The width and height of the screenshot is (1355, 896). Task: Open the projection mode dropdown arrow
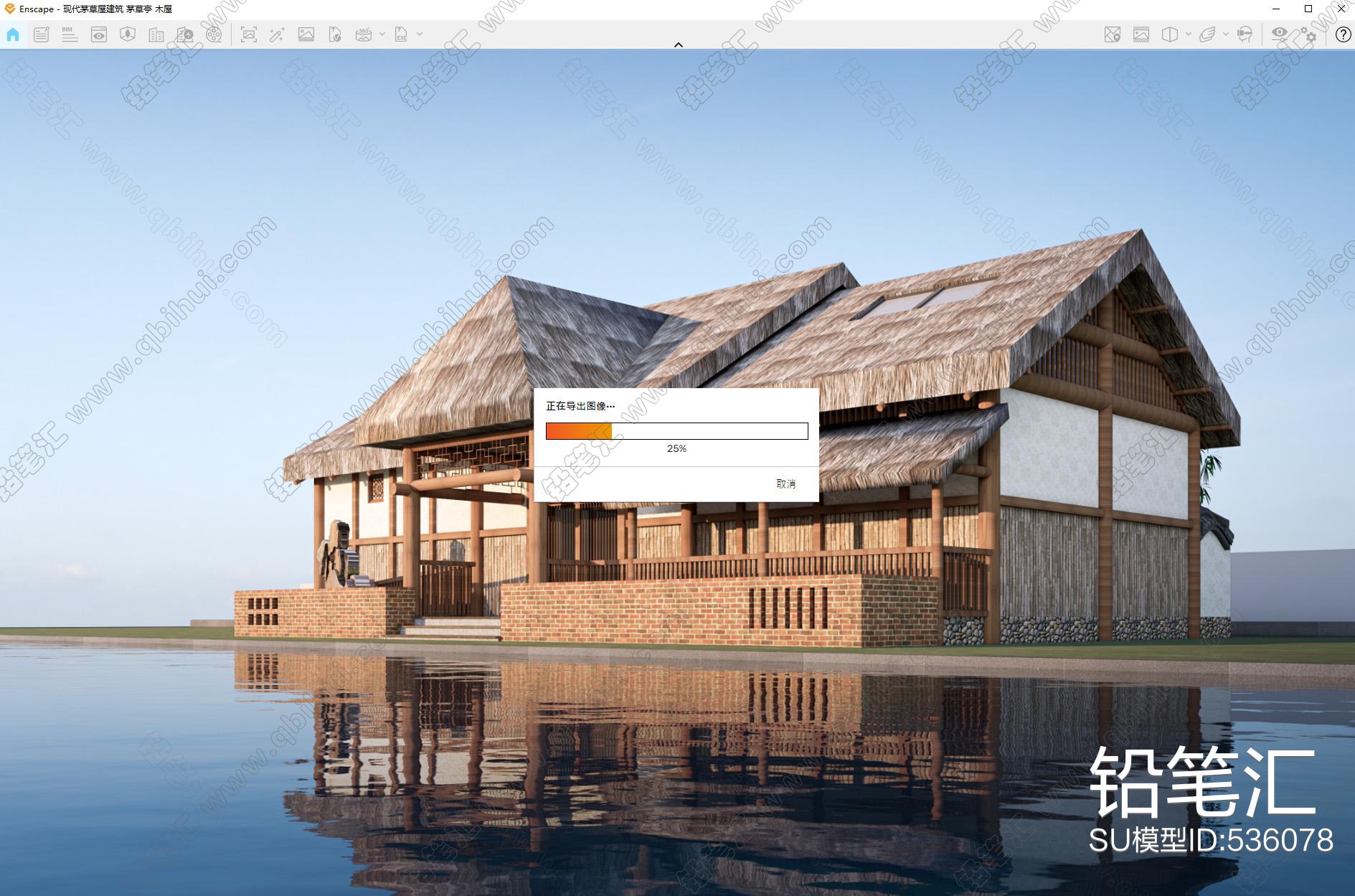tap(1189, 34)
